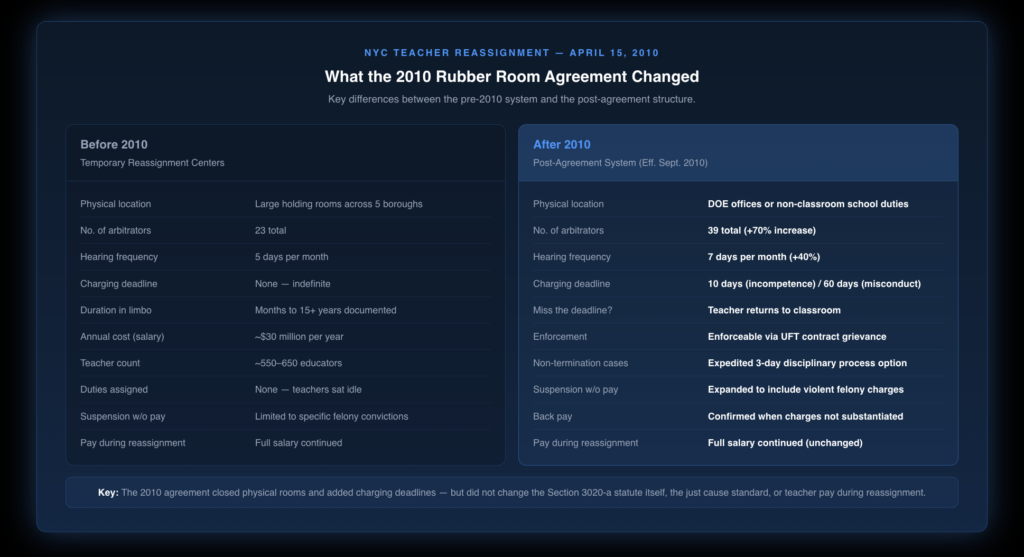Select 'Post-Agreement System (Eff. Sept. 2010)' subtitle
This screenshot has width=1024, height=557.
[622, 162]
